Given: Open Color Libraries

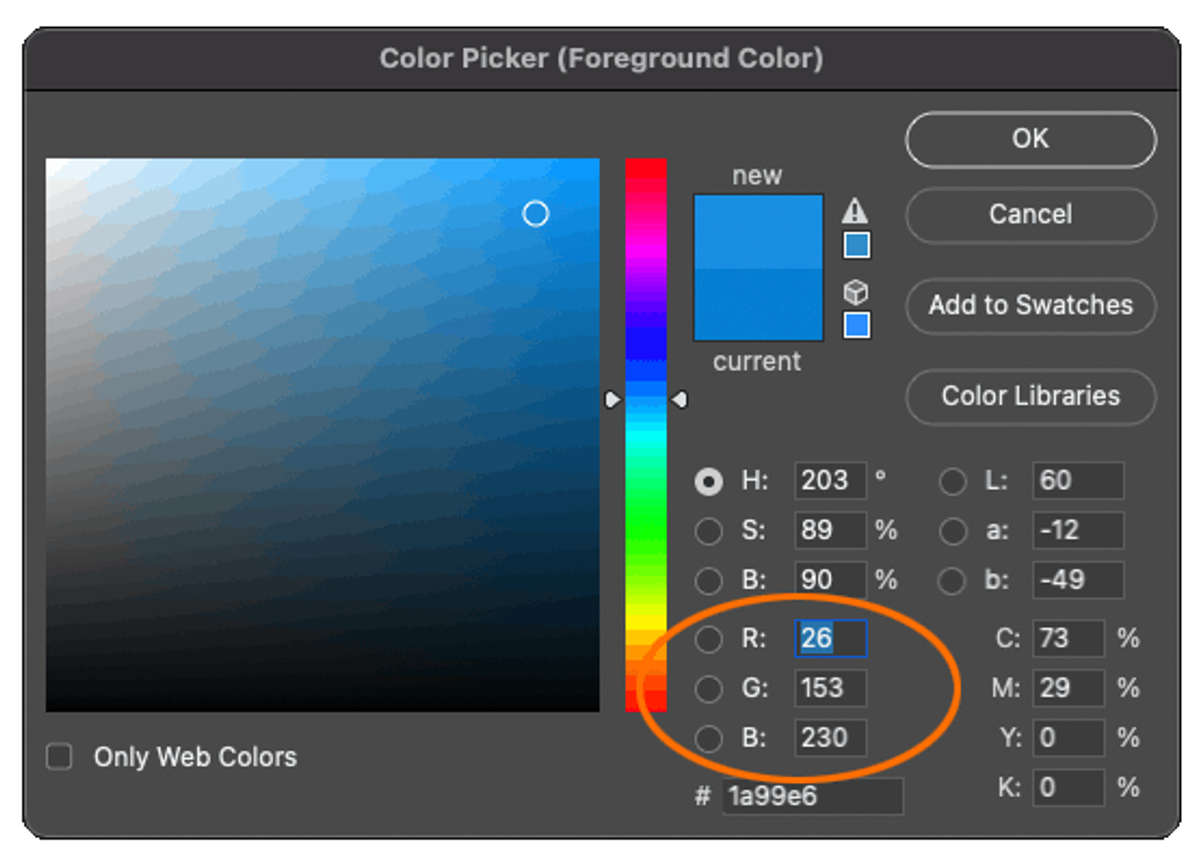Looking at the screenshot, I should (x=1031, y=397).
